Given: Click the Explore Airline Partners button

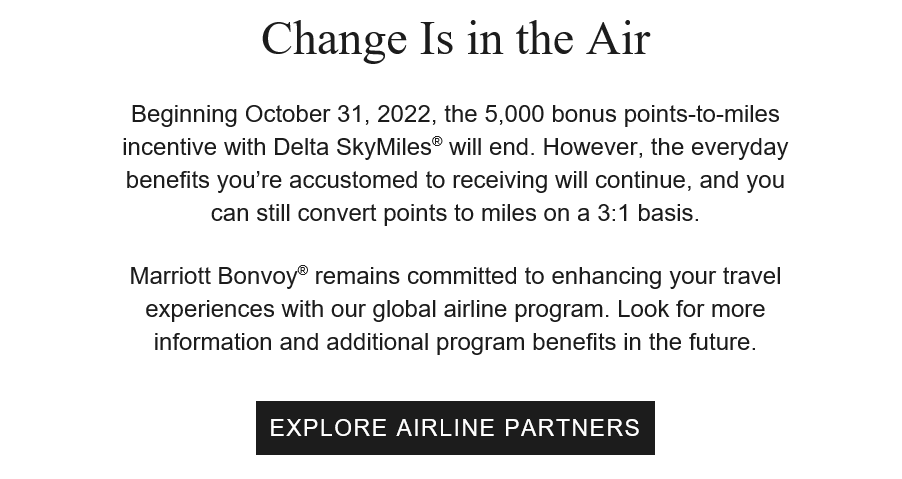Looking at the screenshot, I should [x=455, y=428].
